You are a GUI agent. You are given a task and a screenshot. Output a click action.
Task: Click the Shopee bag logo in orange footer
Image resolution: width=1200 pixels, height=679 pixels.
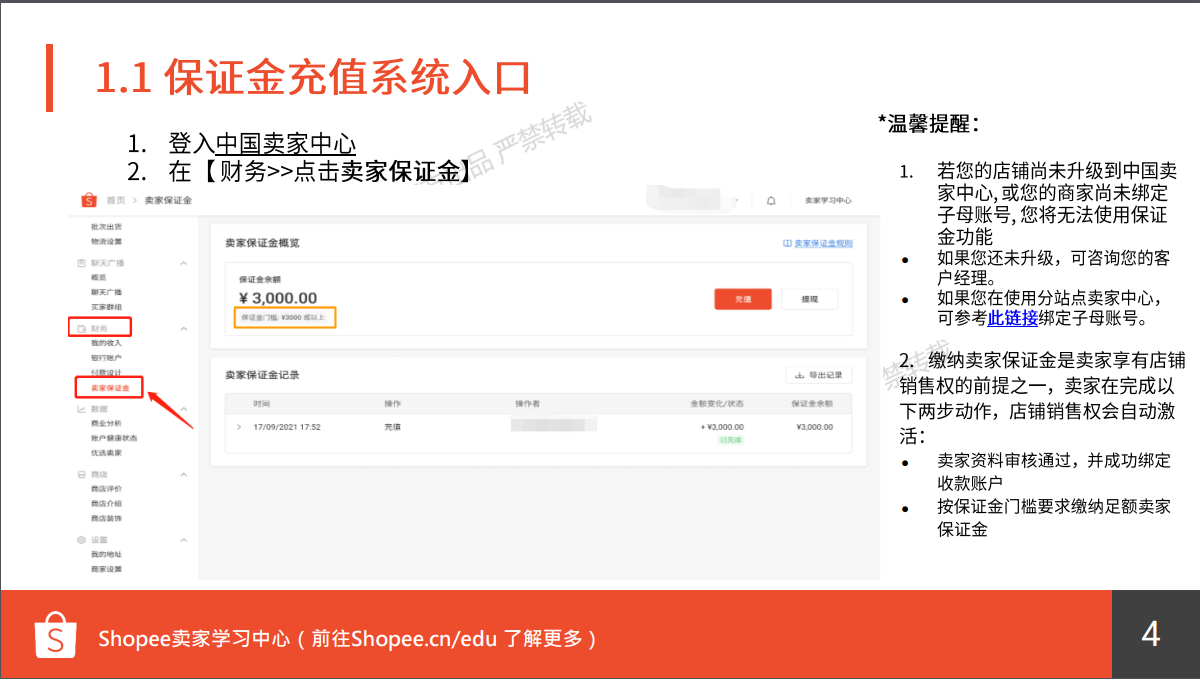click(x=56, y=636)
